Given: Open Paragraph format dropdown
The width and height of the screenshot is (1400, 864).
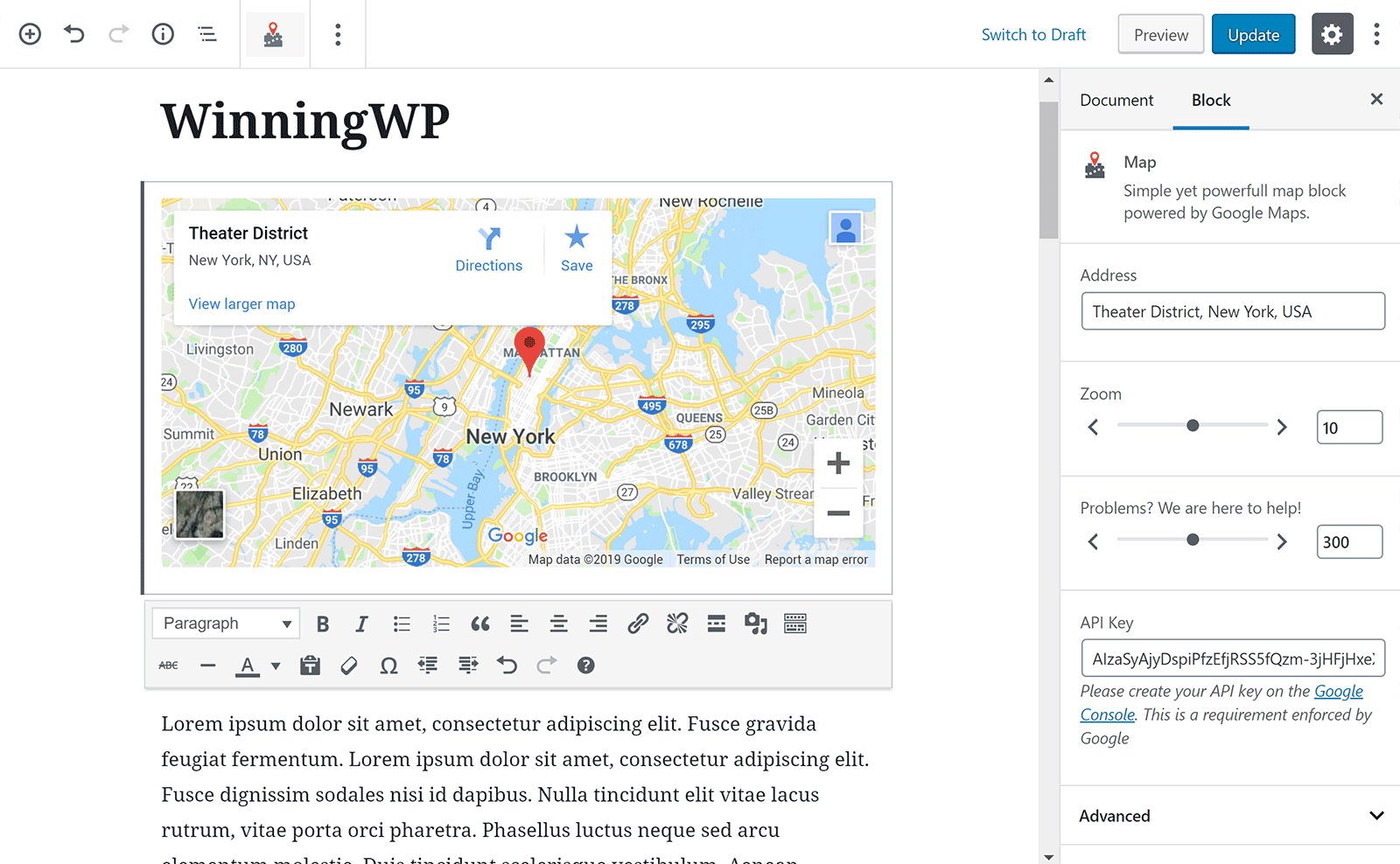Looking at the screenshot, I should (226, 624).
